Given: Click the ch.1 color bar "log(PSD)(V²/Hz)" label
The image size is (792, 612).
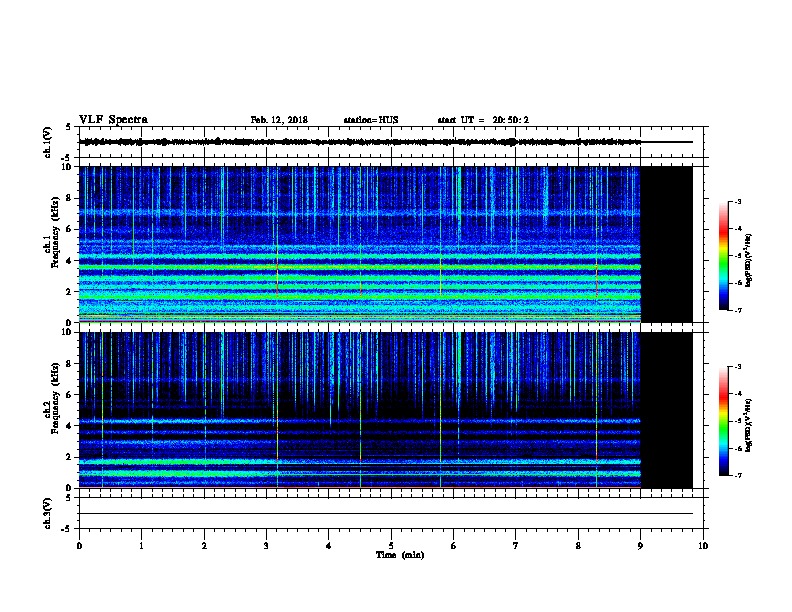Looking at the screenshot, I should 748,261.
